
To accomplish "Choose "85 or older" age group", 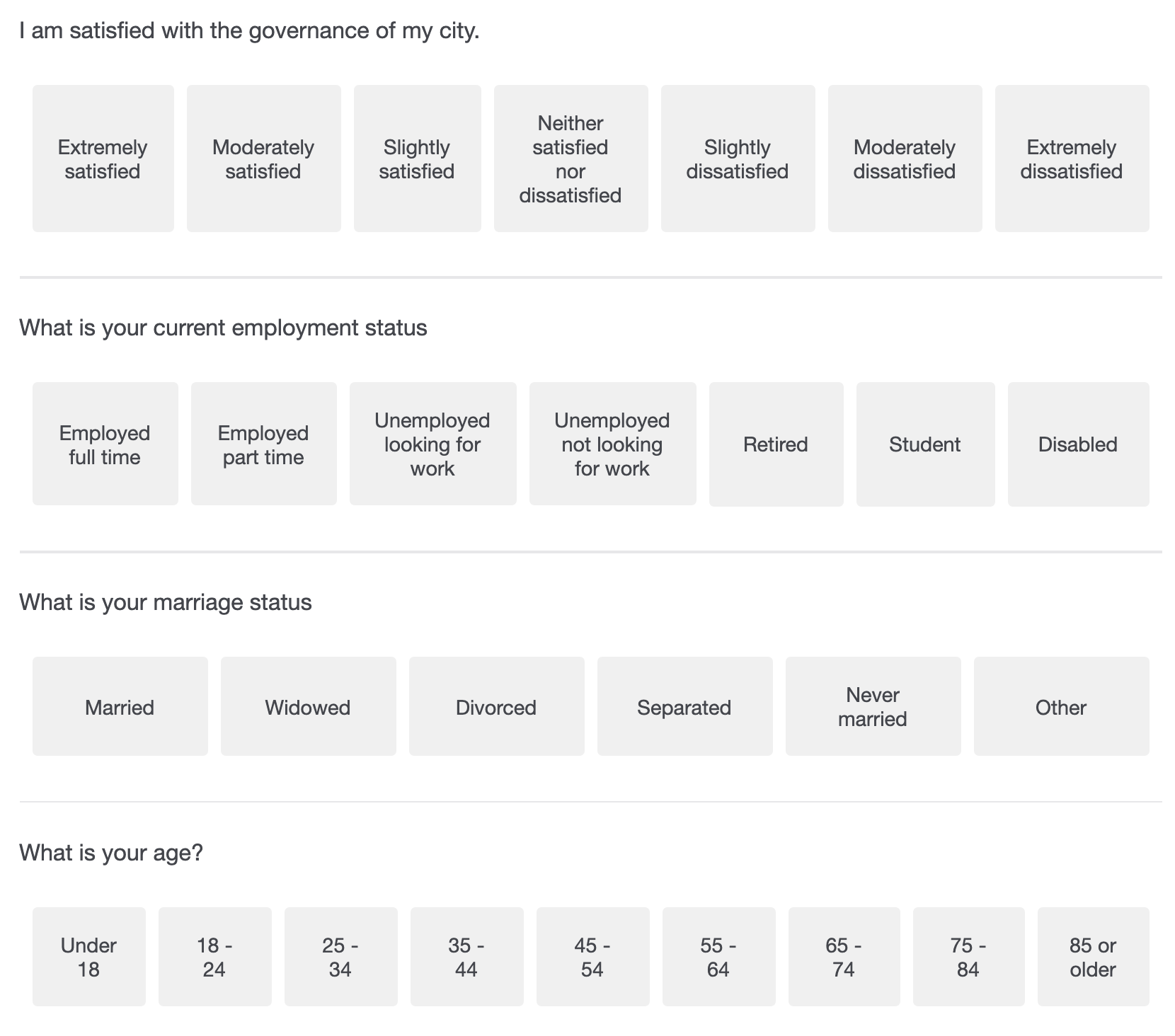I will [1093, 957].
